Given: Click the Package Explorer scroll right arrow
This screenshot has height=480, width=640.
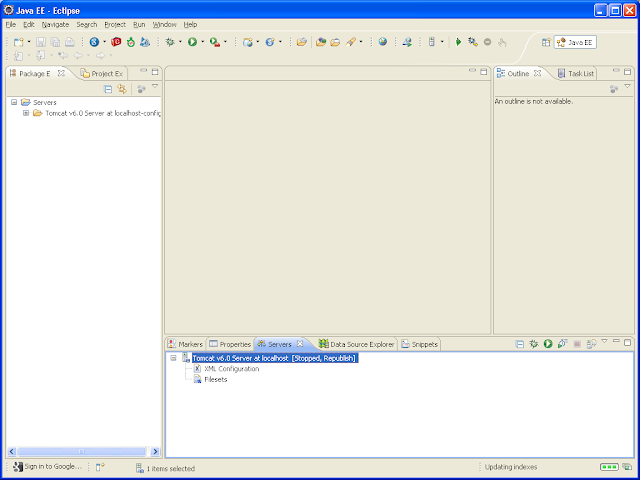Looking at the screenshot, I should 155,451.
